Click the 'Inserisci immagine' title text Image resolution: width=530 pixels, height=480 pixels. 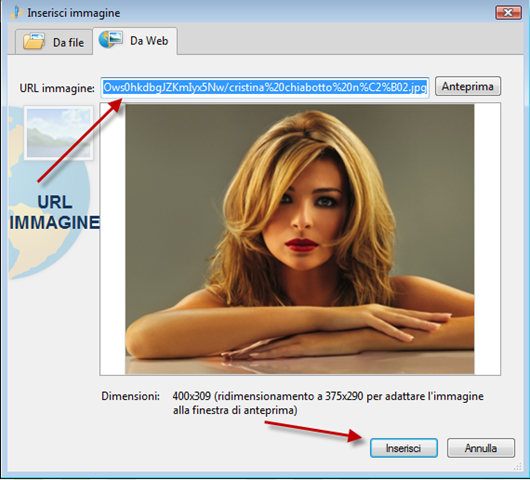(74, 13)
